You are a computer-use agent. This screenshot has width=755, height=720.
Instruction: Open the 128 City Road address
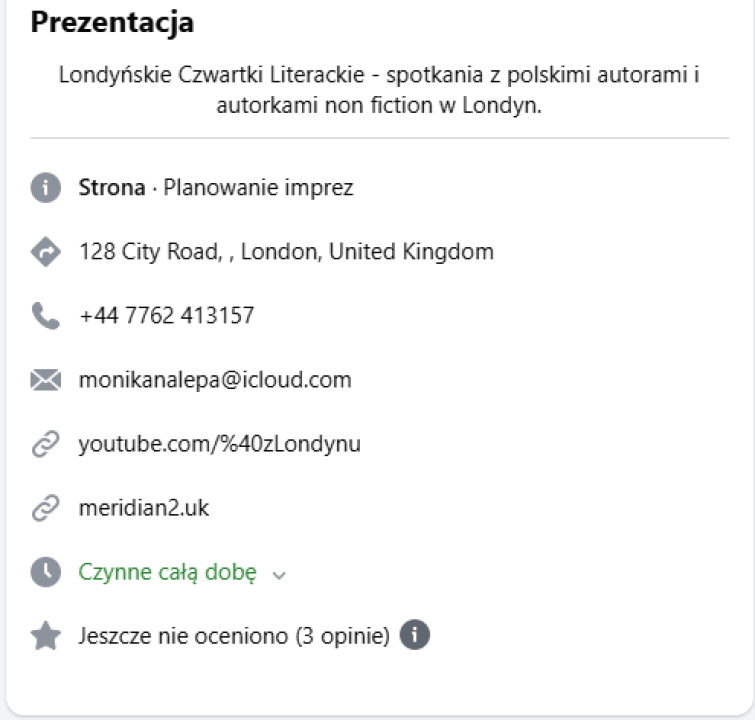tap(286, 252)
